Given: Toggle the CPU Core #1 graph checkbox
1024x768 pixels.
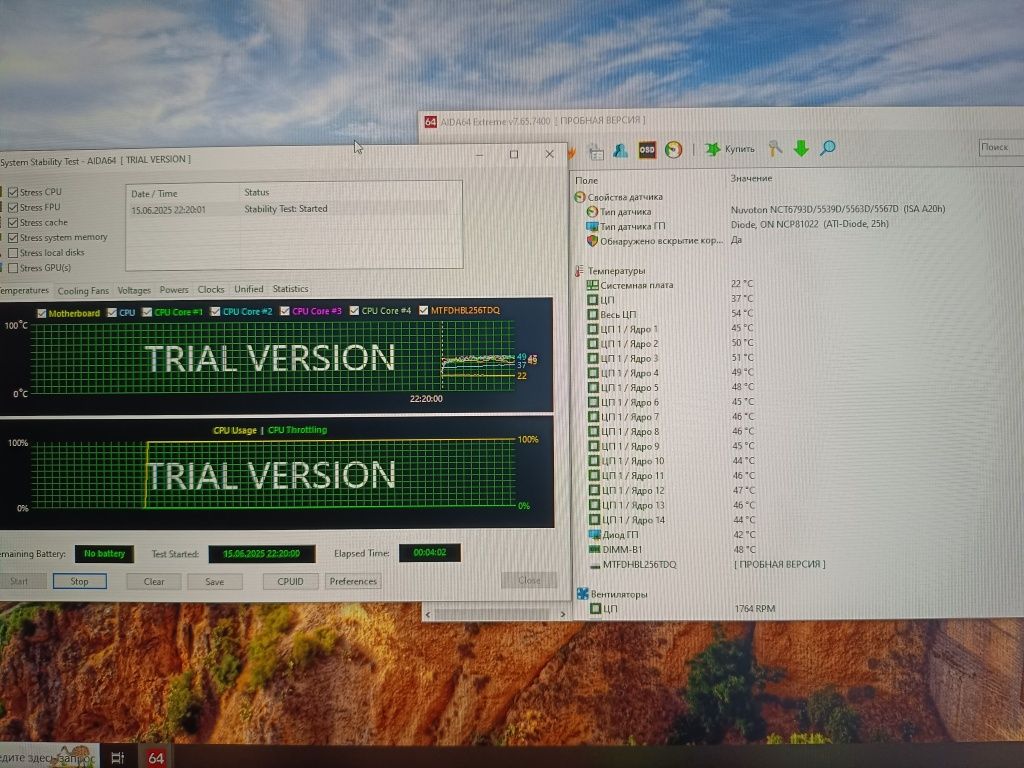Looking at the screenshot, I should coord(147,312).
